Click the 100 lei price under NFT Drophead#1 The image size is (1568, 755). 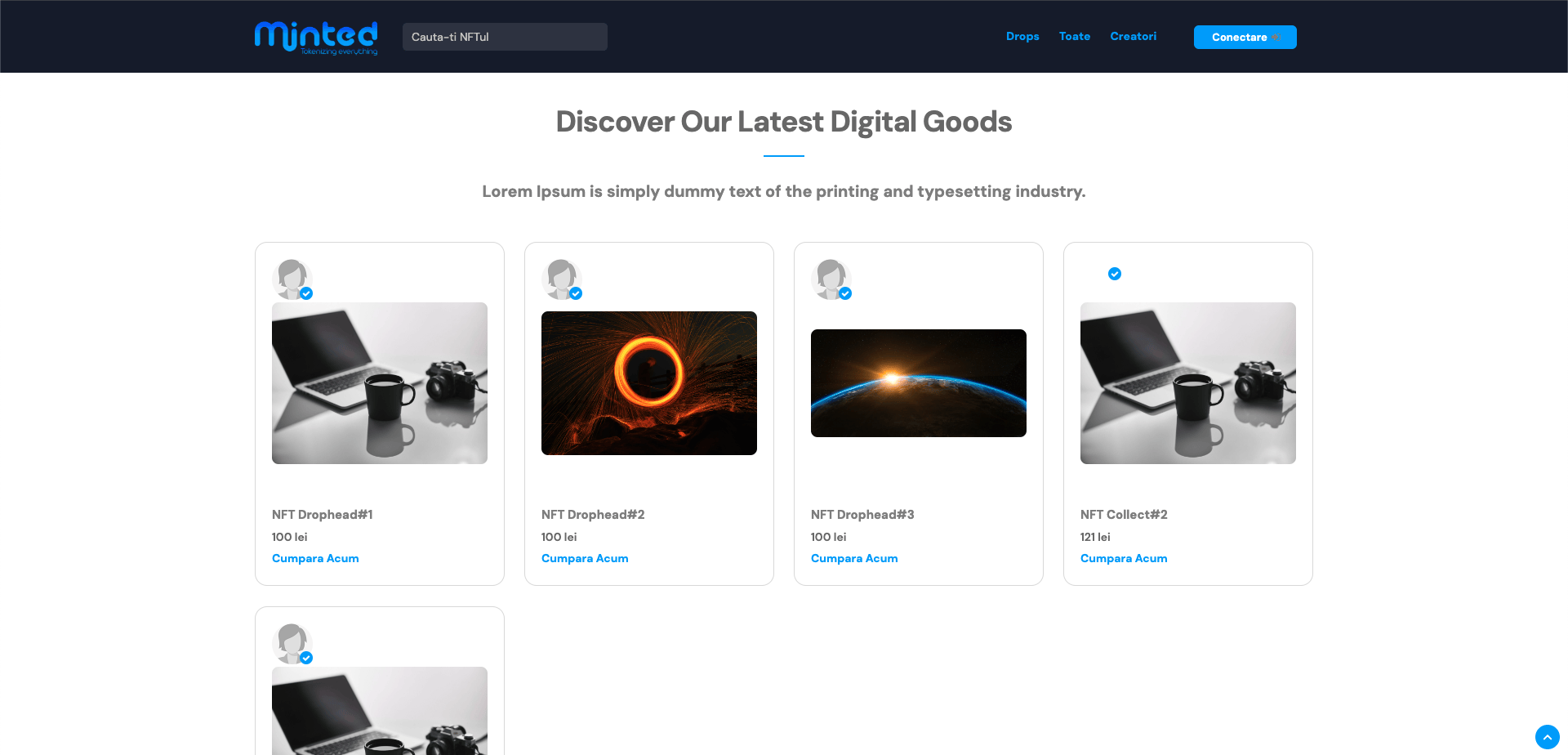point(290,538)
